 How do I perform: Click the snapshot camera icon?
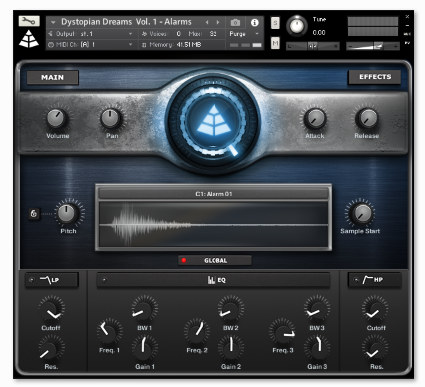pos(235,22)
